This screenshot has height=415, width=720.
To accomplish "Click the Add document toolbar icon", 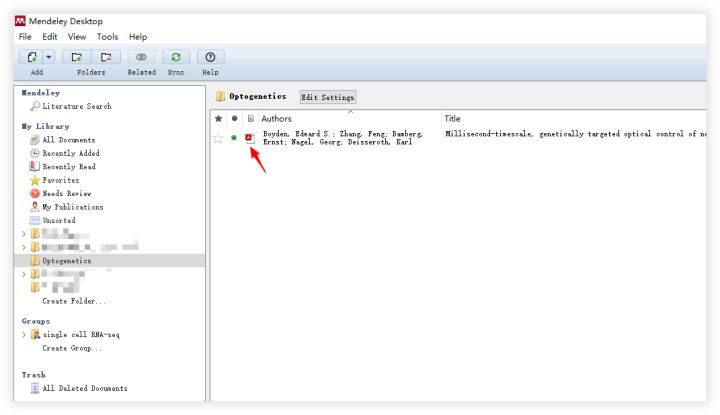I will click(x=31, y=57).
